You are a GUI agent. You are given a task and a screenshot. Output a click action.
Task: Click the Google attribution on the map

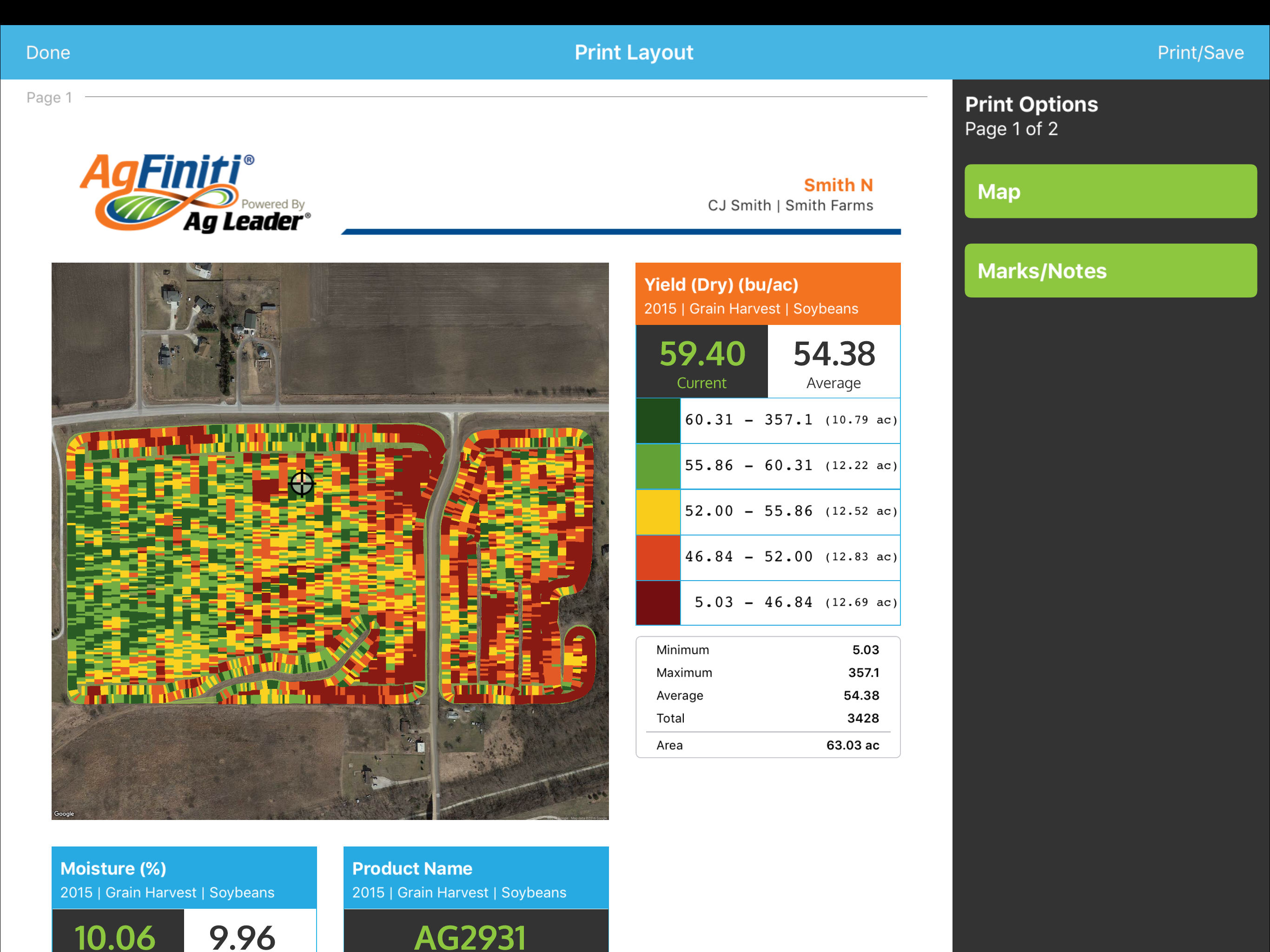tap(64, 813)
